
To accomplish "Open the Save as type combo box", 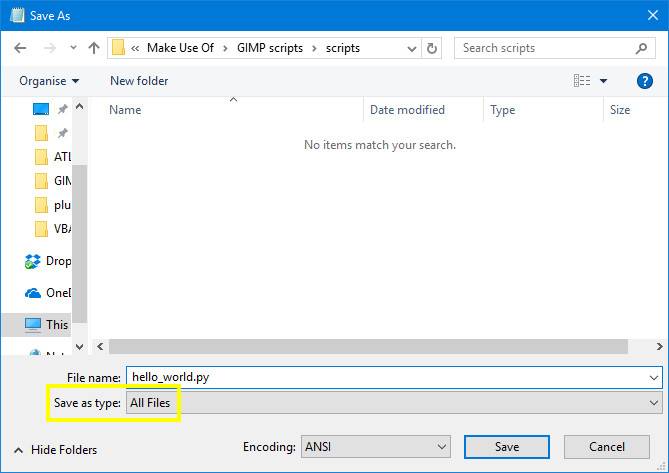I will [394, 403].
